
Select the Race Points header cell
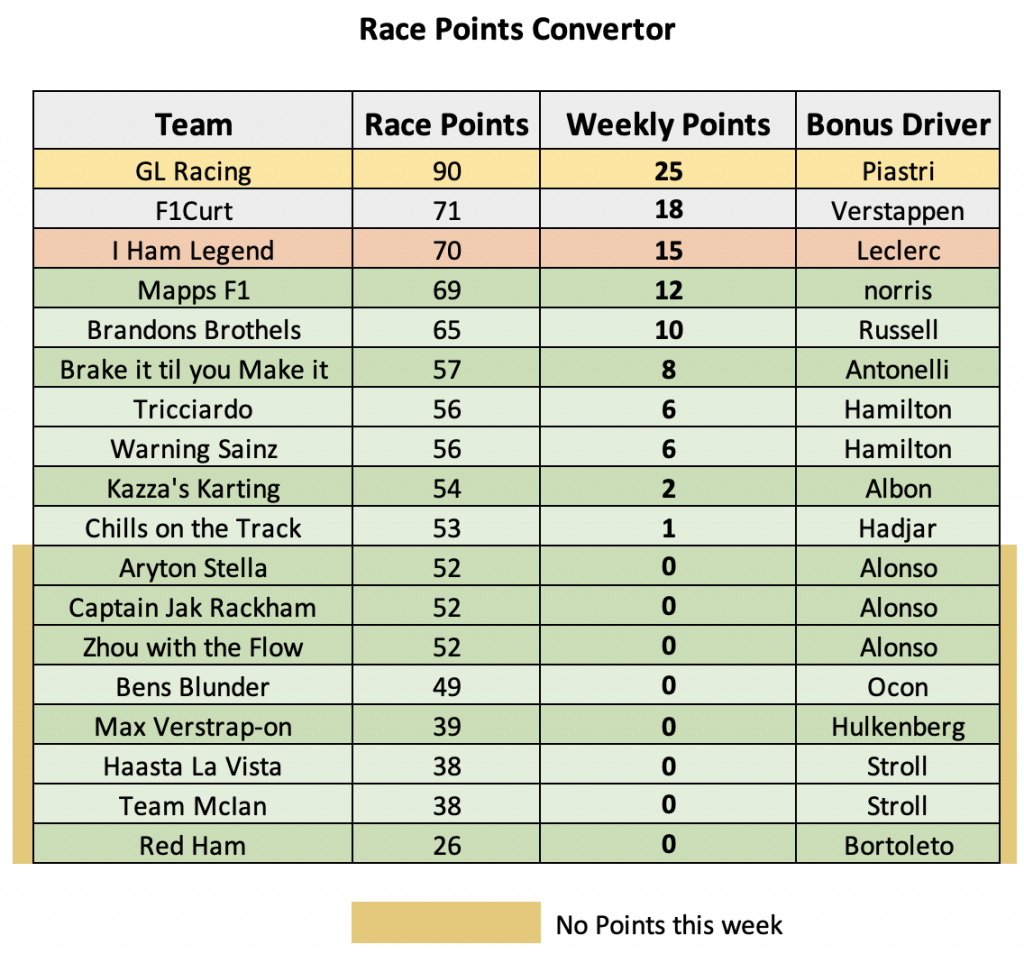(446, 121)
